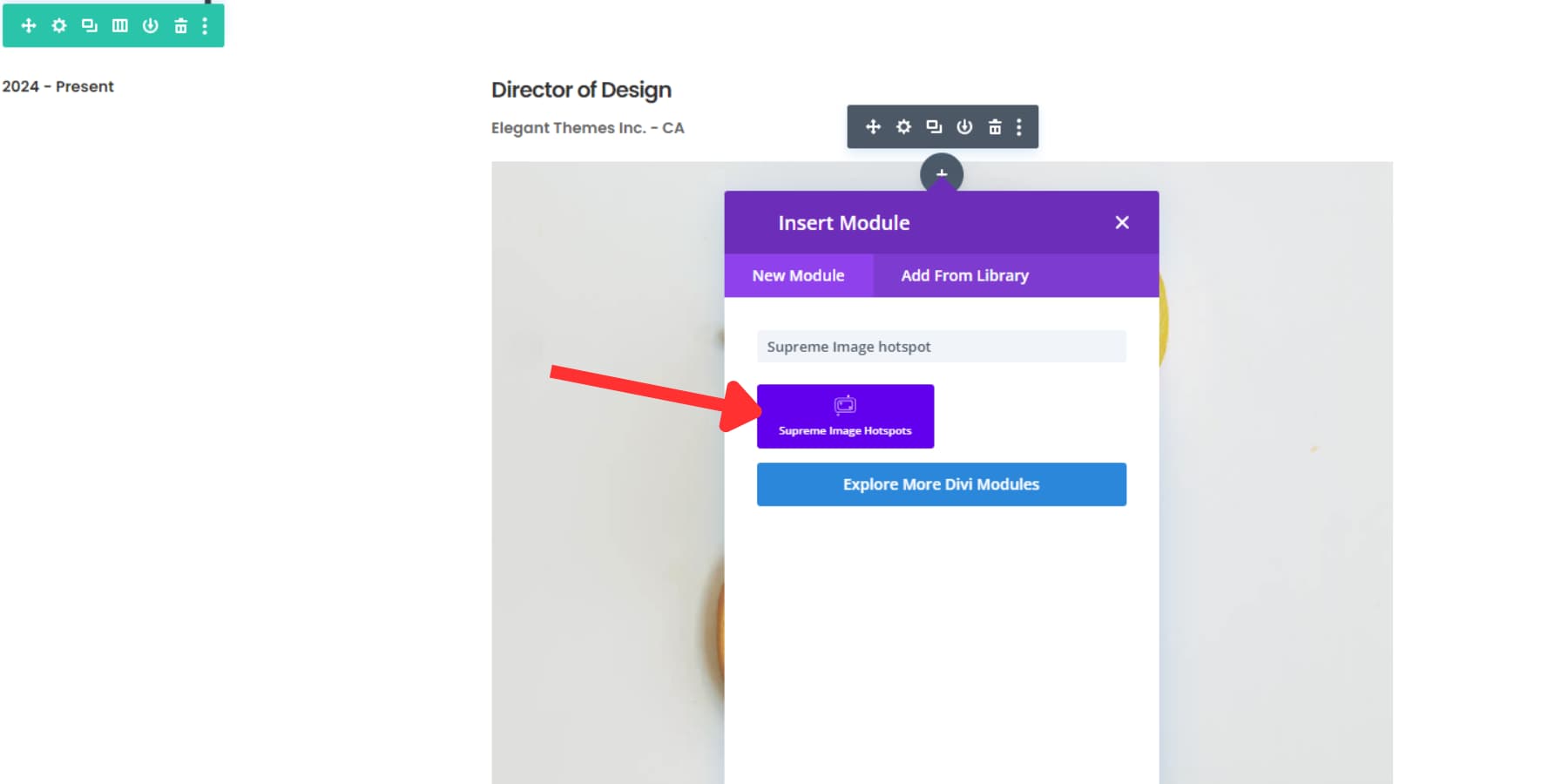Save row to library in green toolbar
1568x784 pixels.
click(x=151, y=25)
